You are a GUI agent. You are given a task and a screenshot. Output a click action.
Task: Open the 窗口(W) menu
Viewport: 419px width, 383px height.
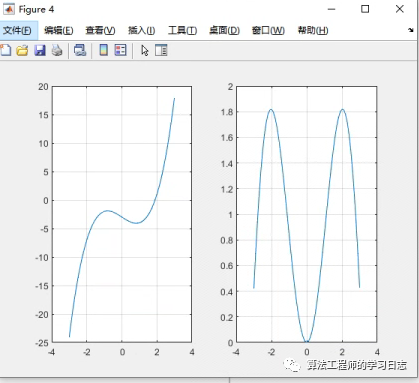tap(268, 30)
